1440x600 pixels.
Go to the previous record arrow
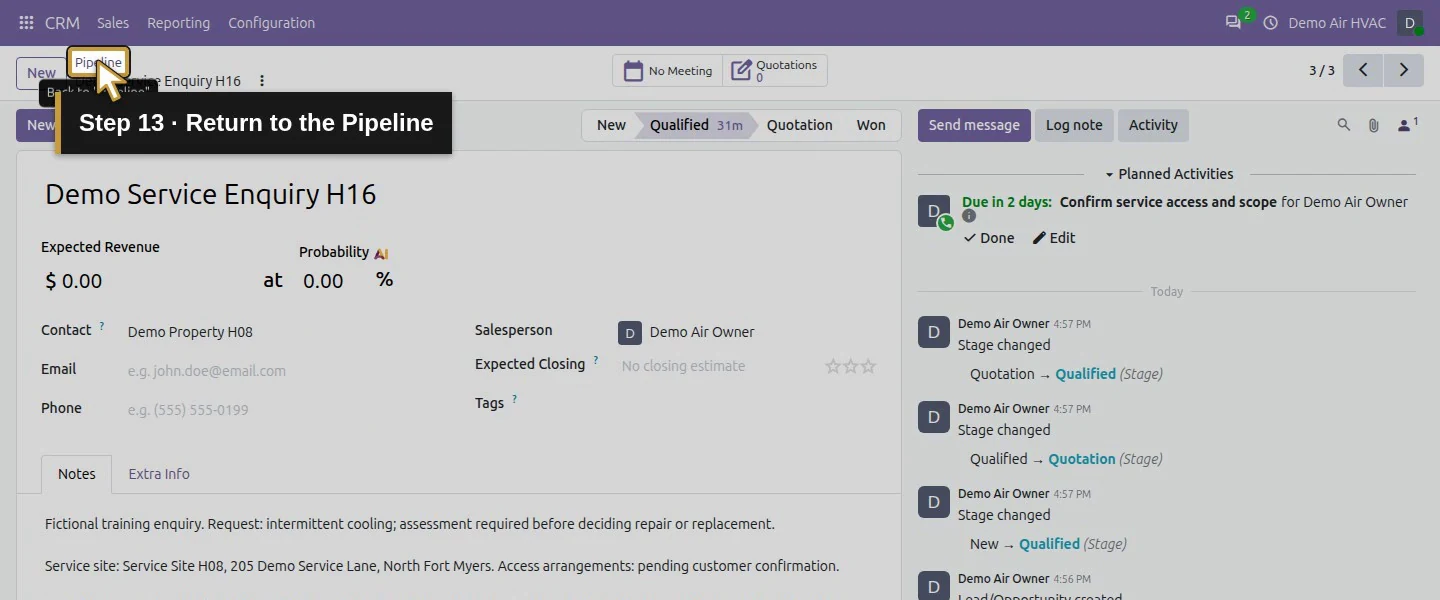(1363, 70)
